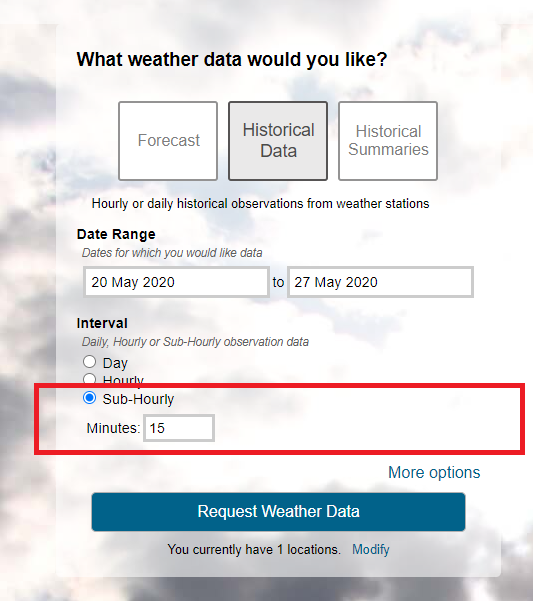Select the Sub-Hourly radio button
Screen dimensions: 533x601
[x=89, y=398]
